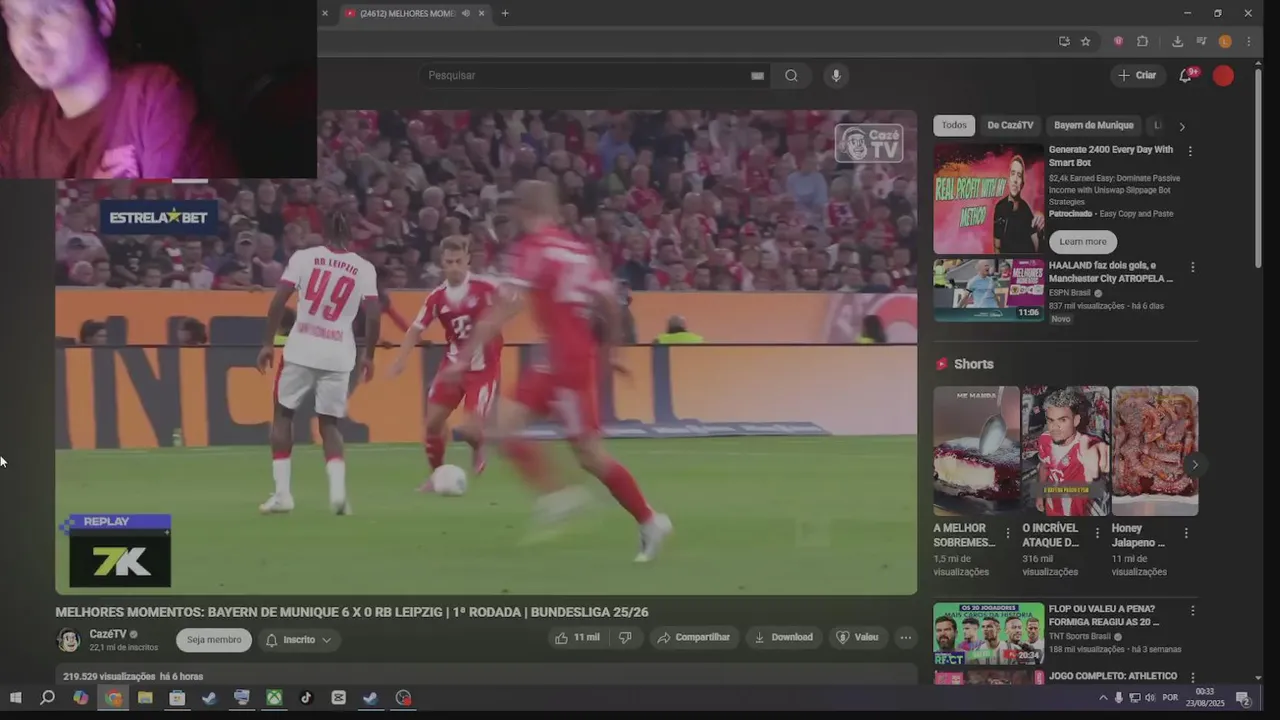
Task: Open options for 'A MELHOR SOBREMES...' short
Action: coord(1008,533)
